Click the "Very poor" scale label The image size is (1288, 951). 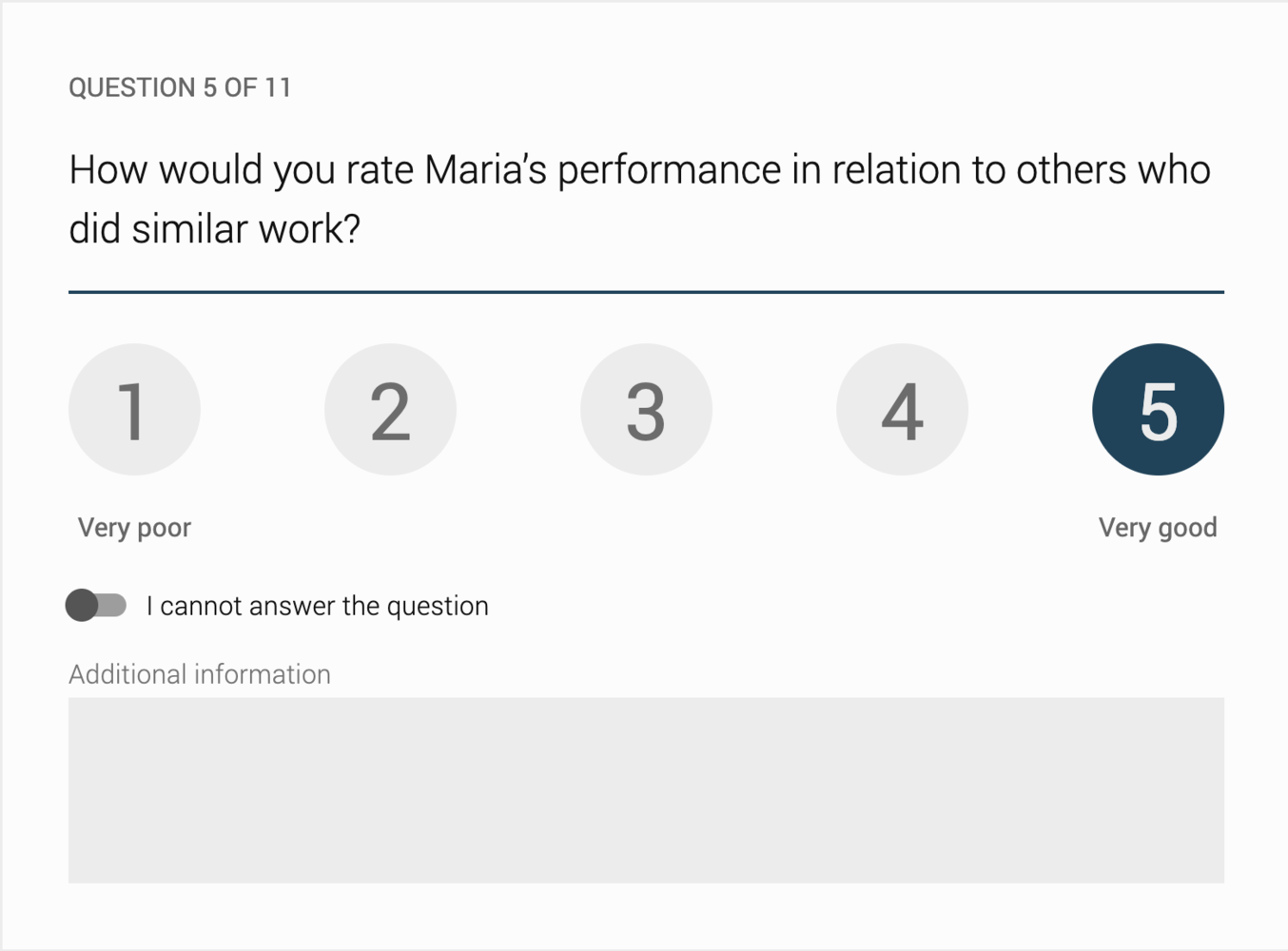pyautogui.click(x=134, y=528)
